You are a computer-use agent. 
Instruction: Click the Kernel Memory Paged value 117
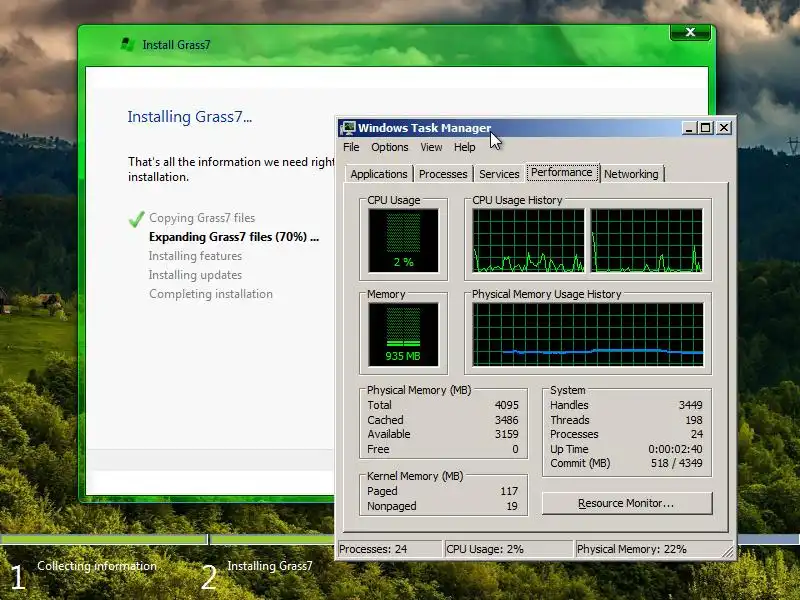509,491
